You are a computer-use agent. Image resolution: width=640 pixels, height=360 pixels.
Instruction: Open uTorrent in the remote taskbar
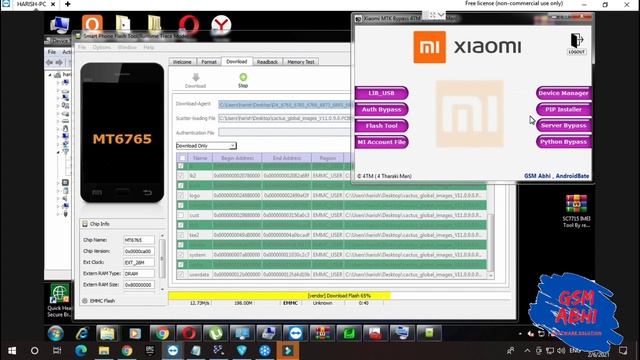pyautogui.click(x=215, y=334)
